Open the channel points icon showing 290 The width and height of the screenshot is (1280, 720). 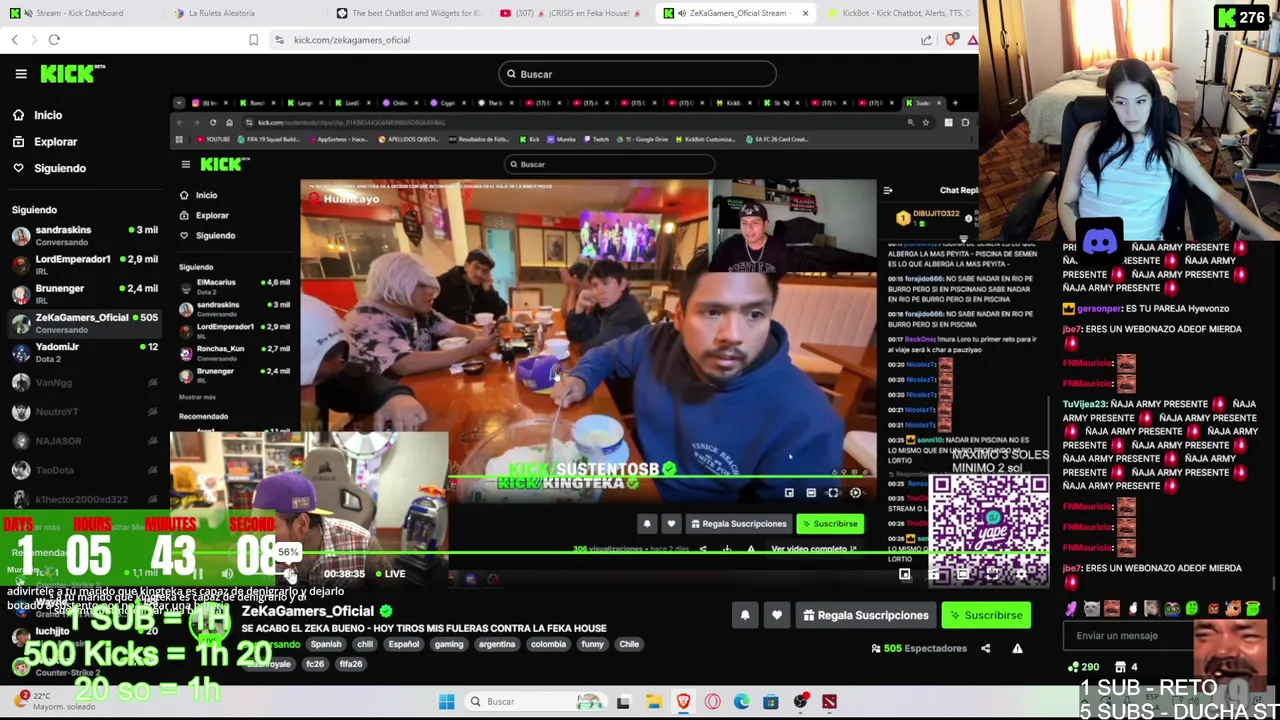[x=1084, y=667]
